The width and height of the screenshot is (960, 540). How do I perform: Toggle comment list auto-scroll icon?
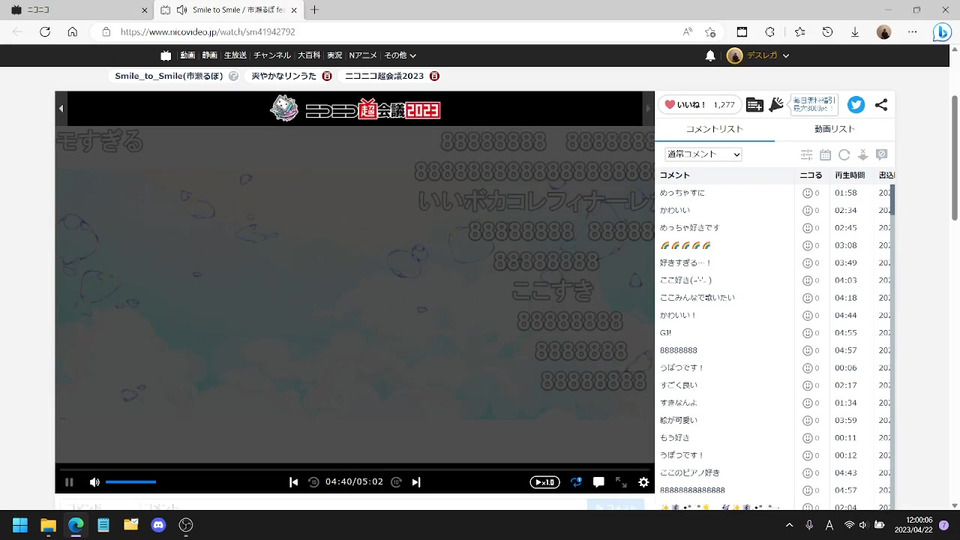863,155
